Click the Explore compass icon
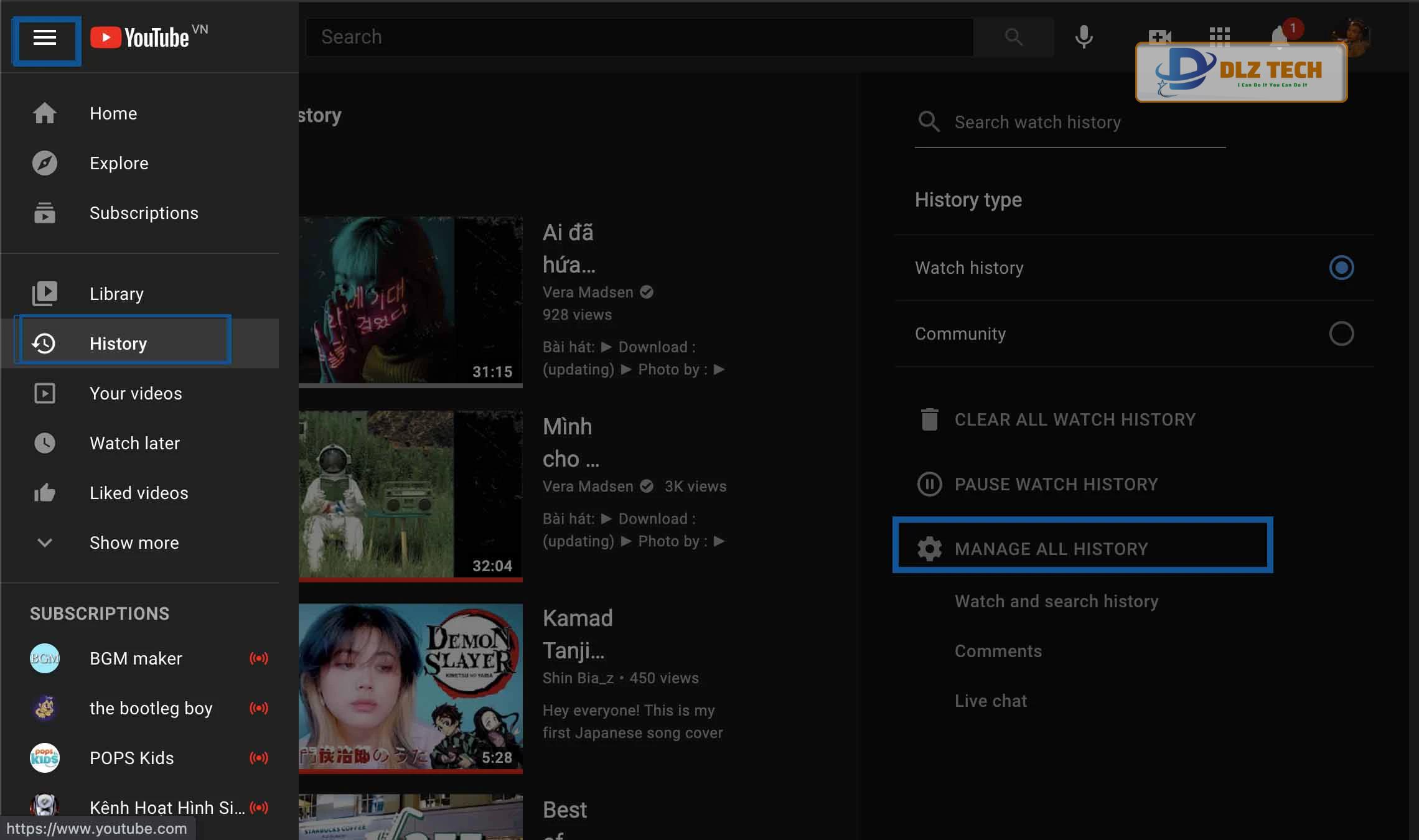Screen dimensions: 1419x840 (45, 163)
